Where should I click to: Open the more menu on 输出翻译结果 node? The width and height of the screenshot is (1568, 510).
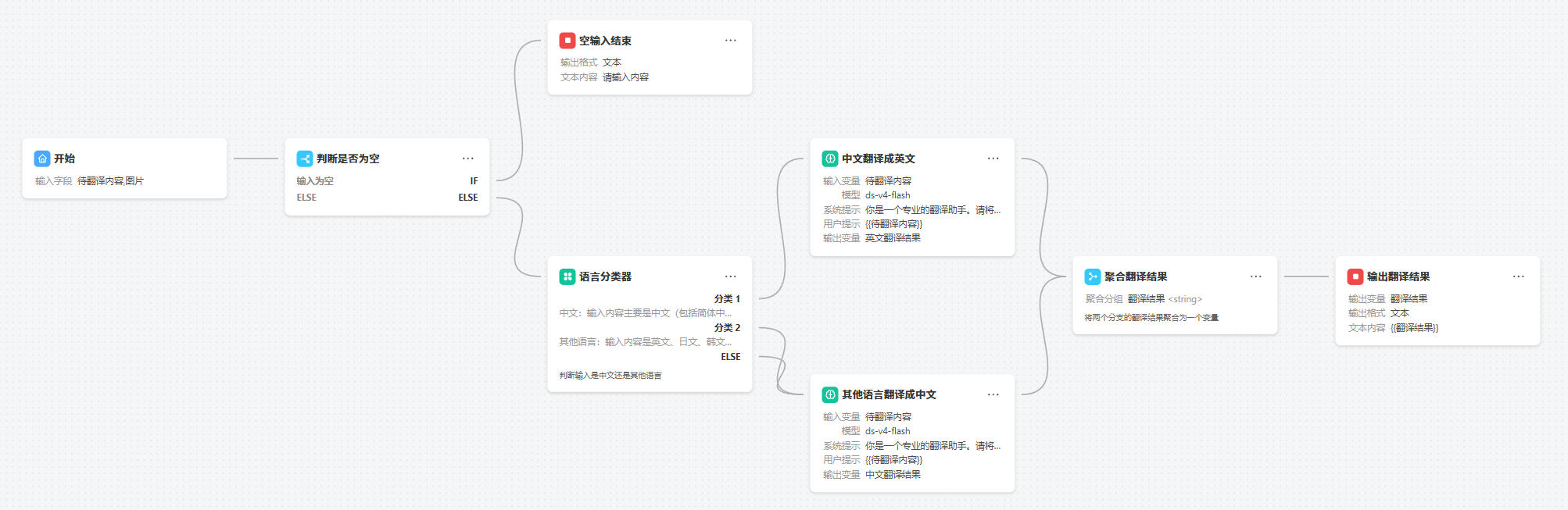point(1518,276)
